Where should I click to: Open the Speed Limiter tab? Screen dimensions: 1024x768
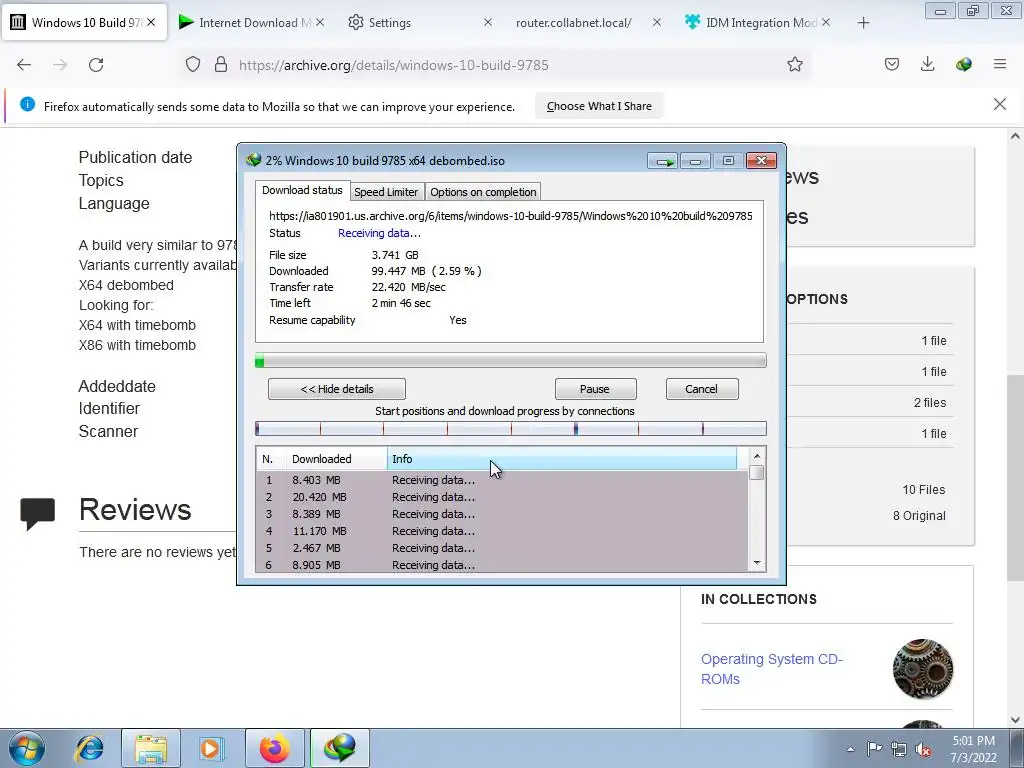pos(386,192)
